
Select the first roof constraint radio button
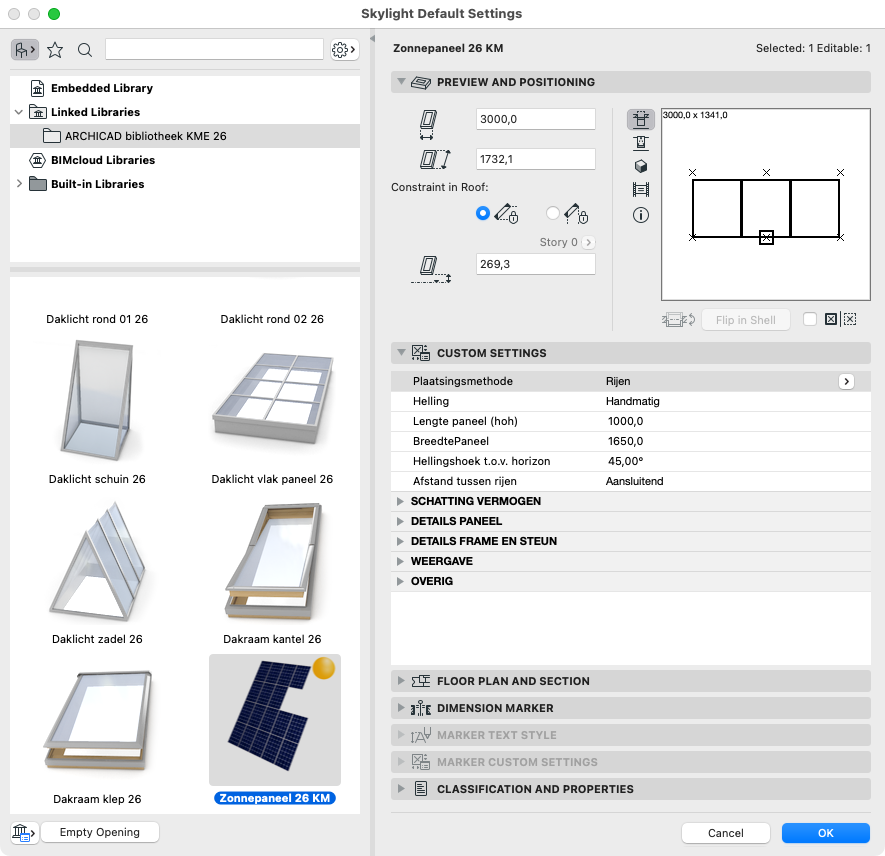[483, 213]
